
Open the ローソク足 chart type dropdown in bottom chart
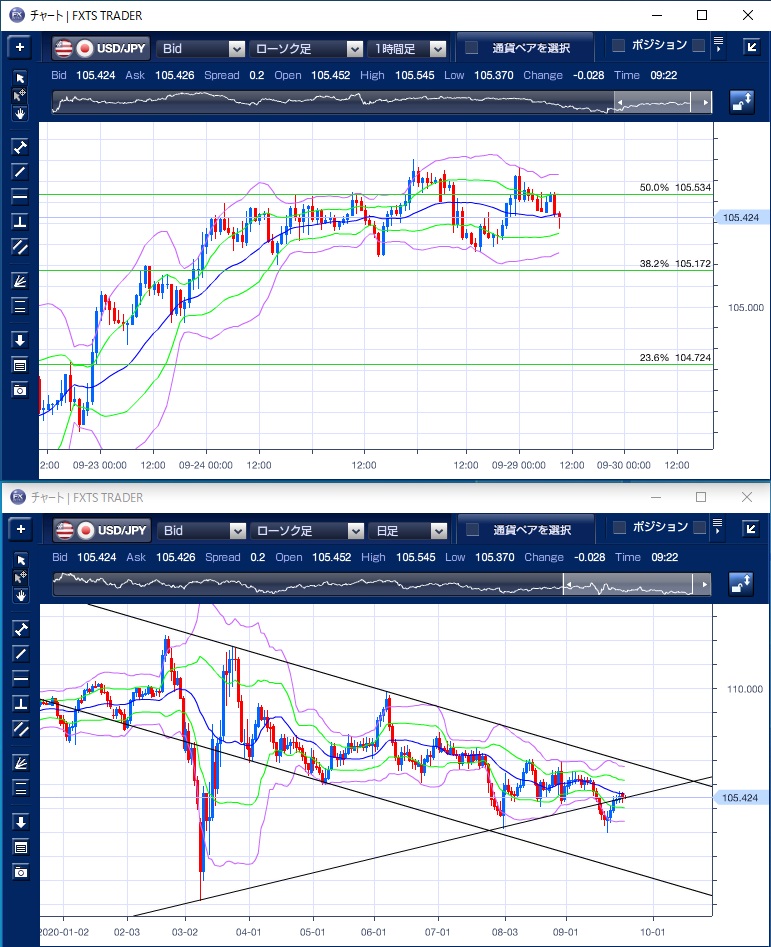[x=306, y=530]
